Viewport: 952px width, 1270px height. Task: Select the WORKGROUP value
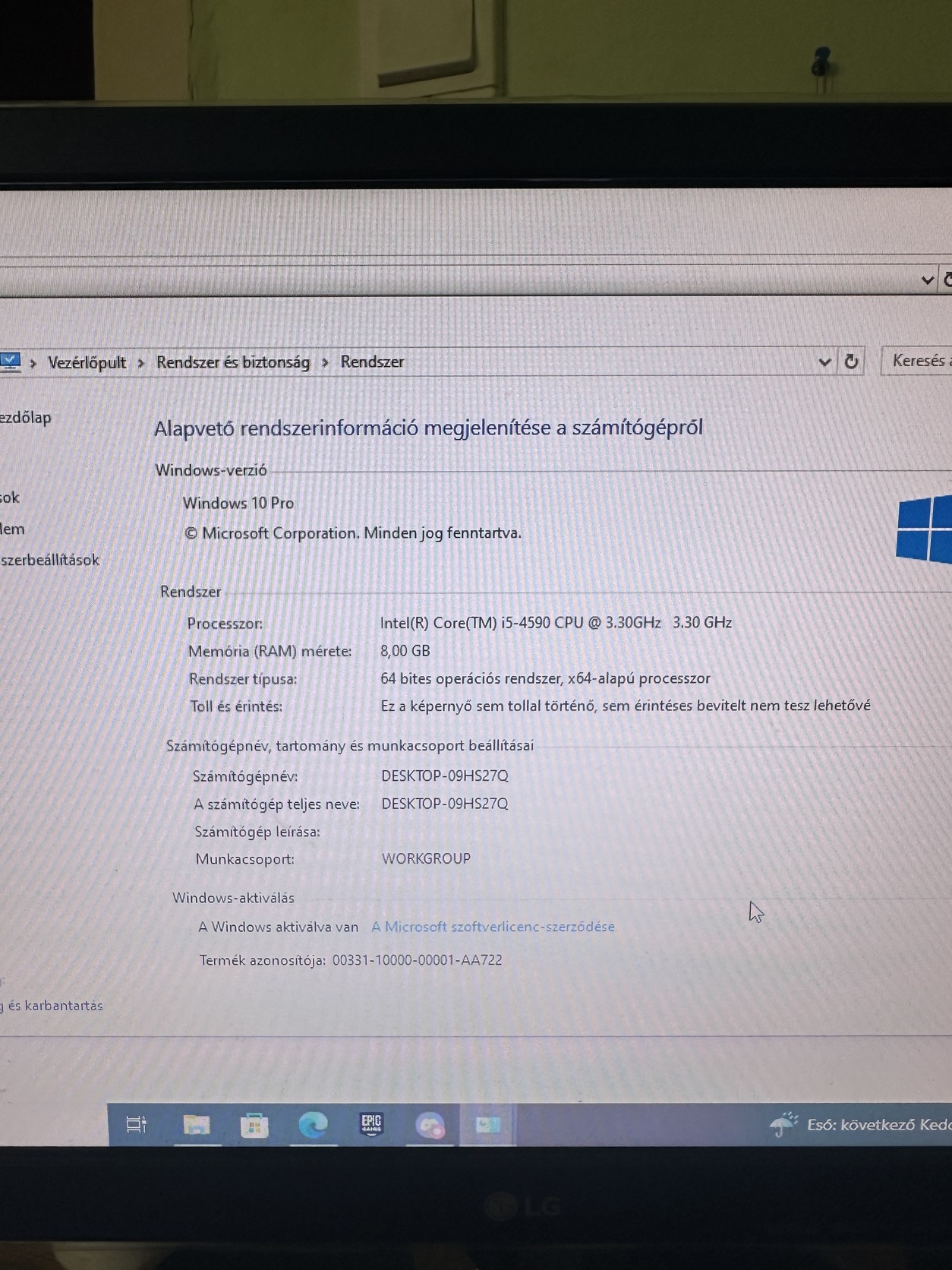(426, 858)
